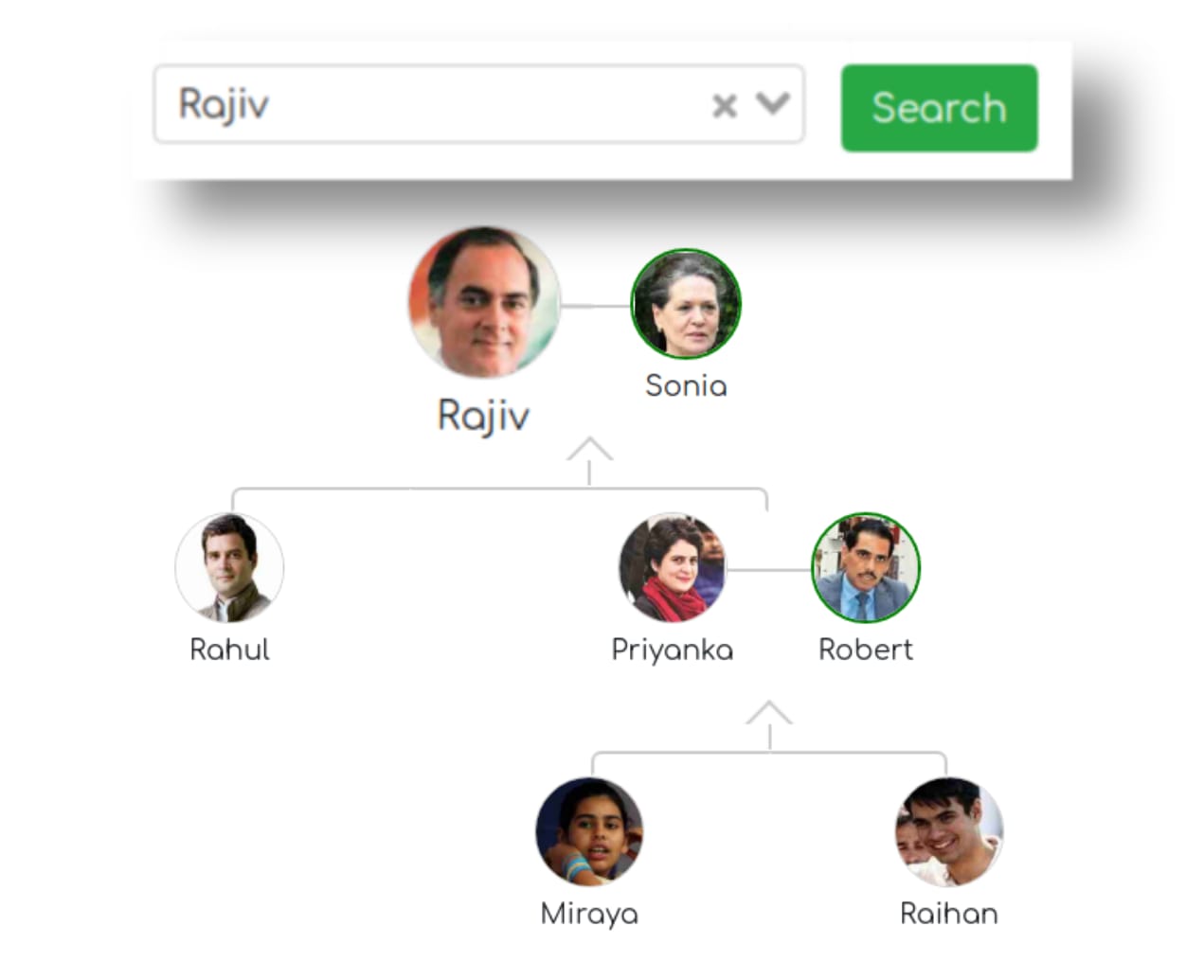Open the profile photo above Miraya label
Image resolution: width=1204 pixels, height=980 pixels.
(589, 831)
